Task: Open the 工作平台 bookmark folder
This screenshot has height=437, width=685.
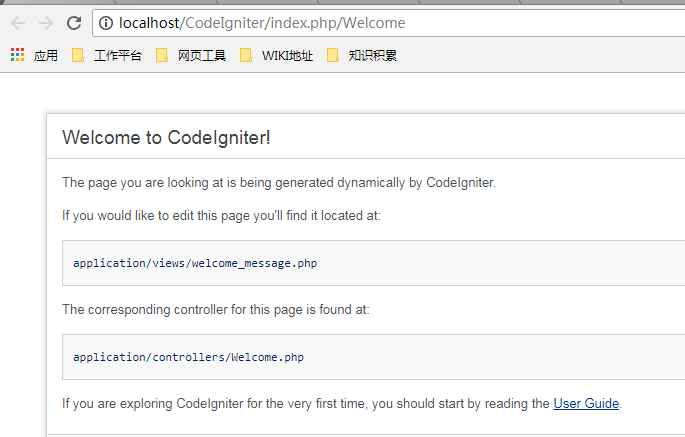Action: (107, 55)
